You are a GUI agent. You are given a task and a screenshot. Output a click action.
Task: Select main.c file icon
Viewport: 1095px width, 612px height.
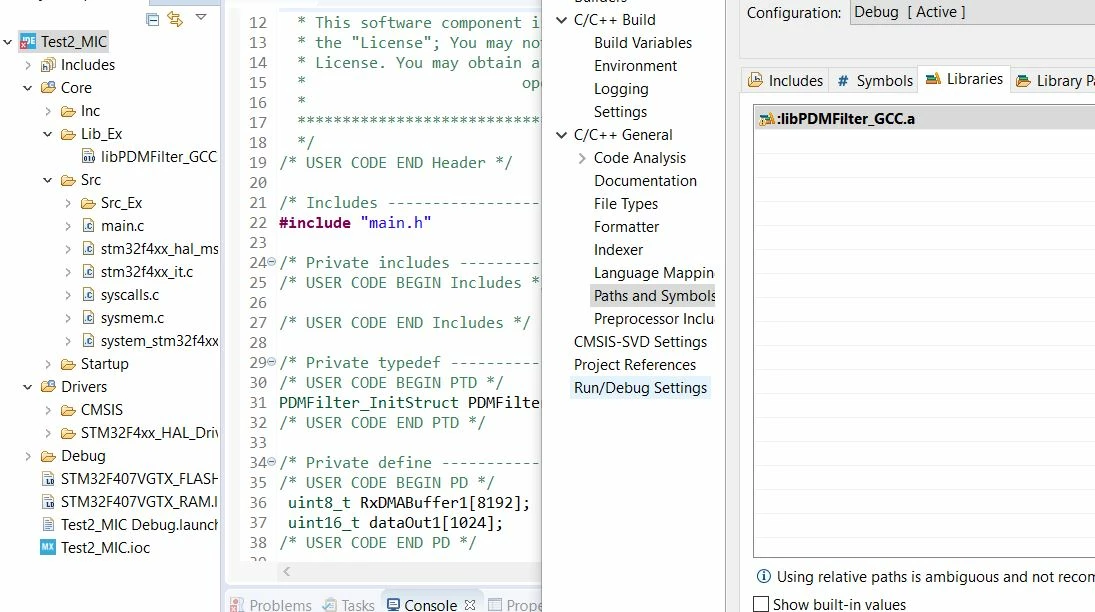coord(89,226)
